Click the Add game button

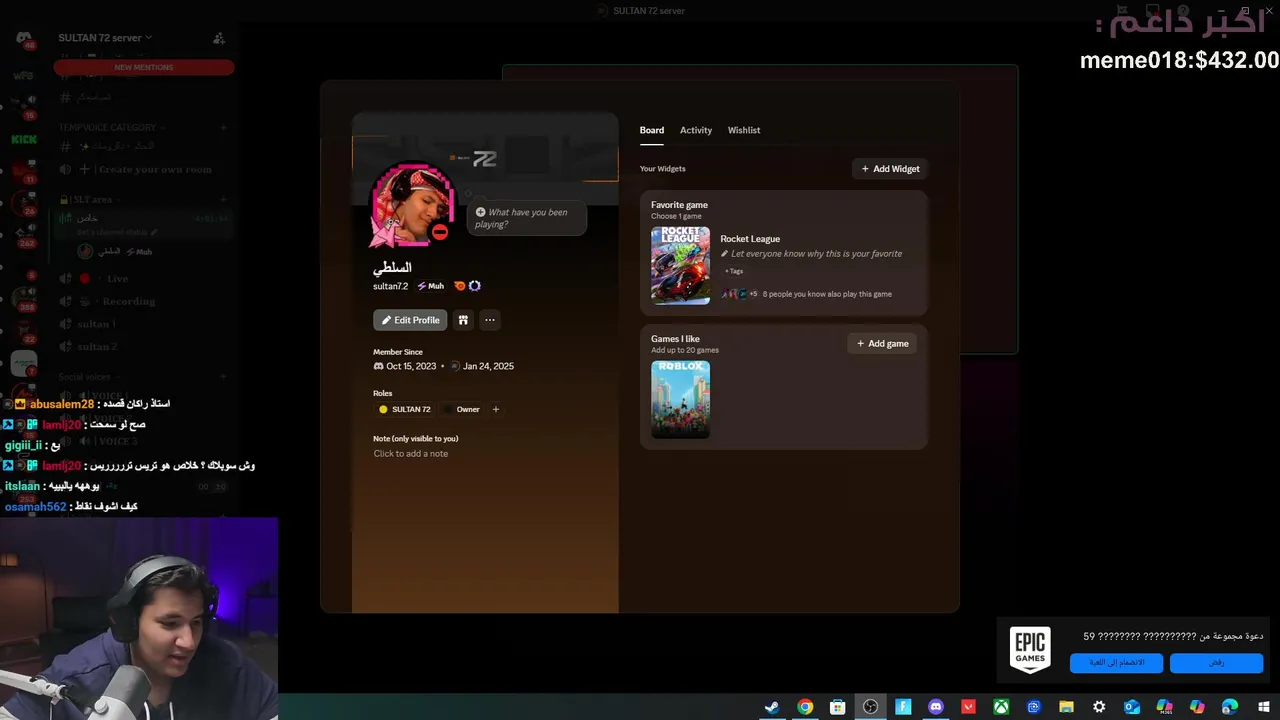pos(882,343)
